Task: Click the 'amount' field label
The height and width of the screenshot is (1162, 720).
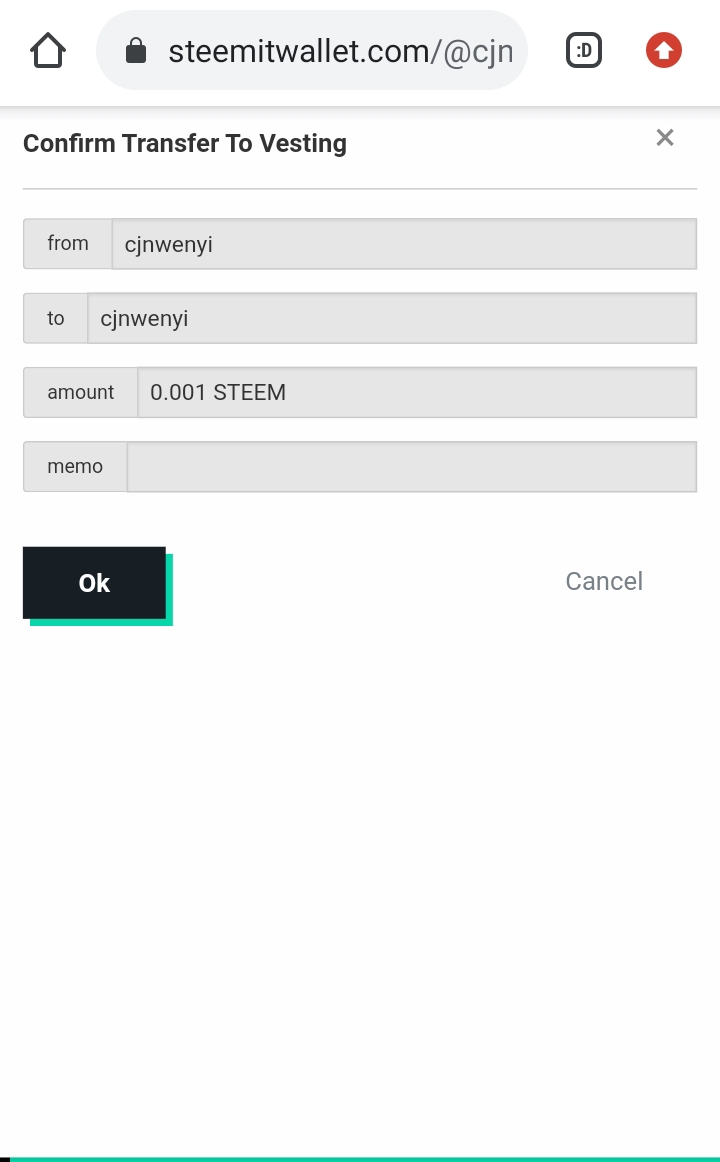Action: [81, 392]
